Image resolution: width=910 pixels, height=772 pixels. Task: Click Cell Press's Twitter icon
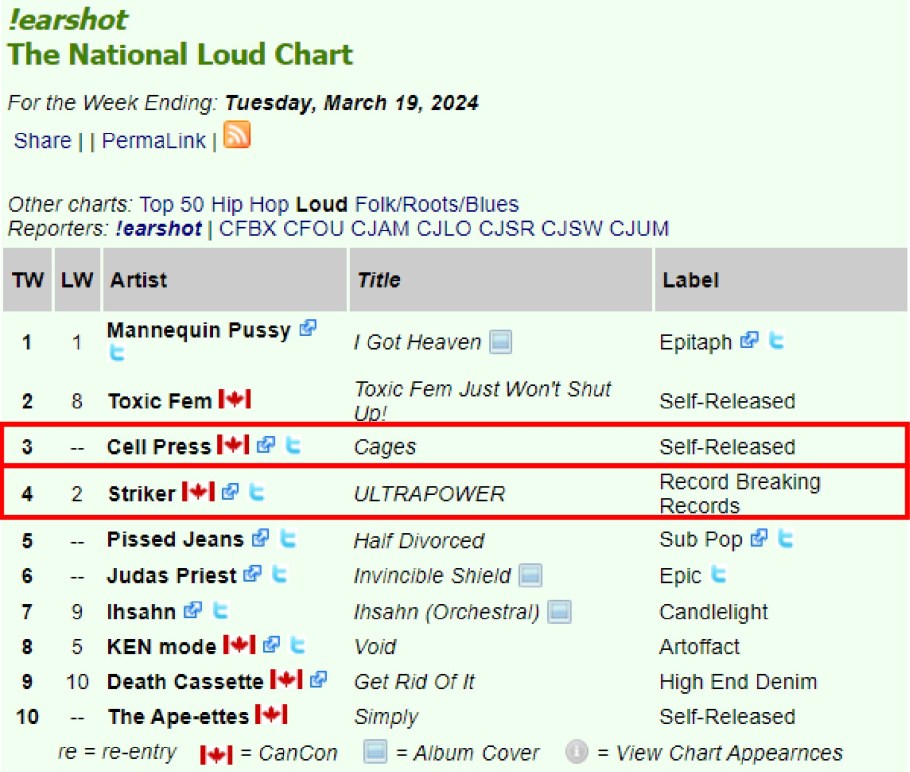pos(293,446)
